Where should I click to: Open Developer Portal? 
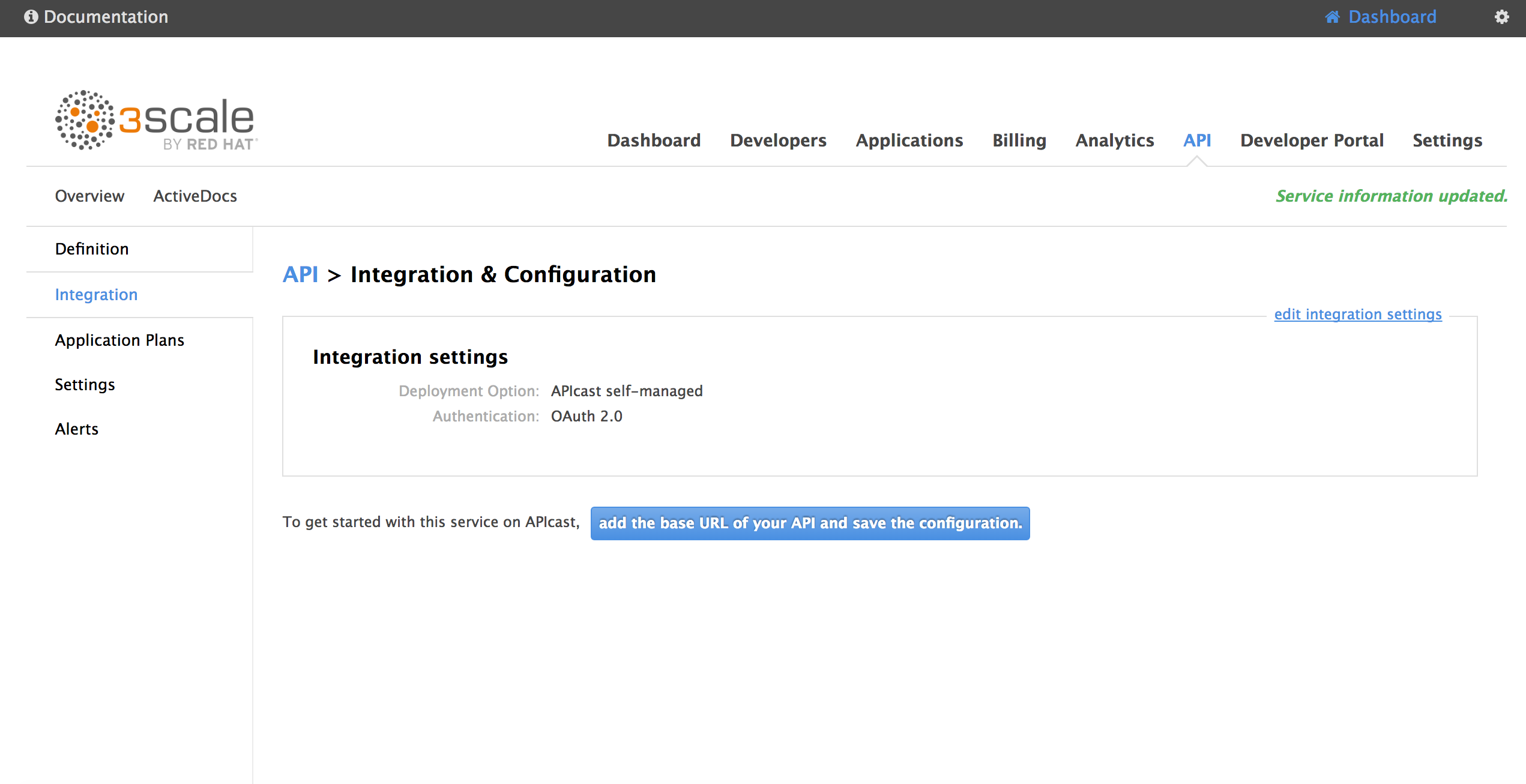coord(1312,140)
